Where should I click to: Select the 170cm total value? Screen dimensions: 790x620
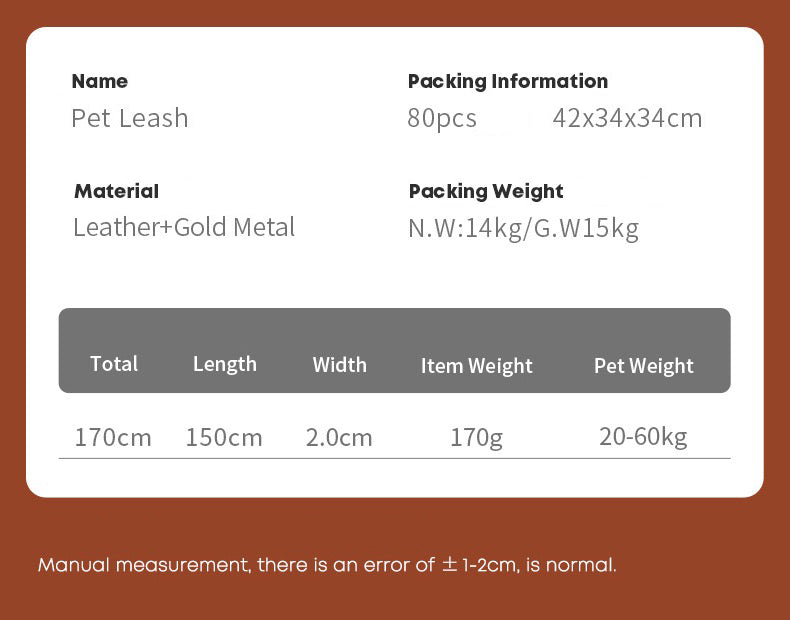pos(113,437)
